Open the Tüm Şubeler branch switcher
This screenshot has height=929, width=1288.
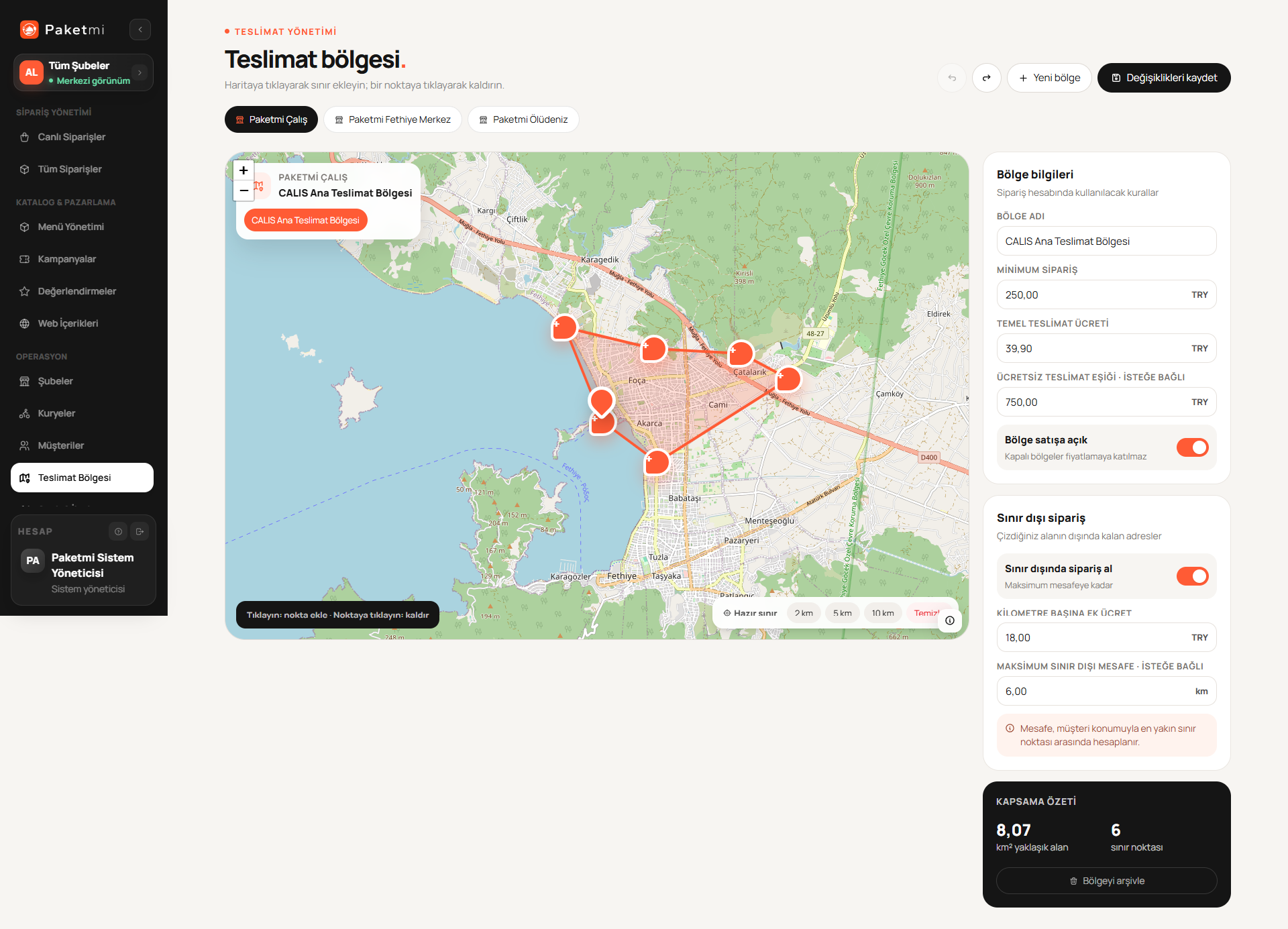[x=83, y=72]
